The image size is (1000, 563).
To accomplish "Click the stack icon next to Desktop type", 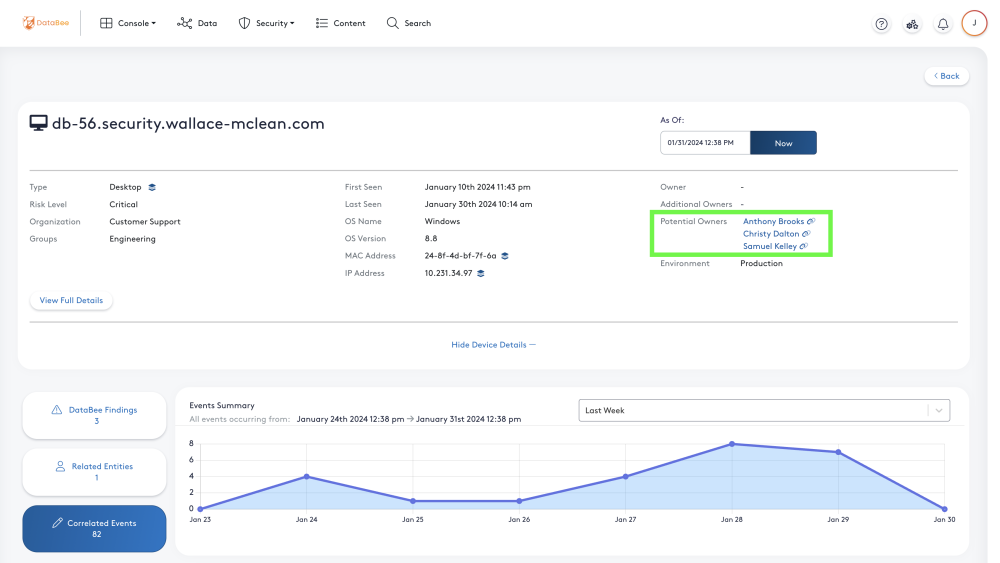I will tap(152, 187).
